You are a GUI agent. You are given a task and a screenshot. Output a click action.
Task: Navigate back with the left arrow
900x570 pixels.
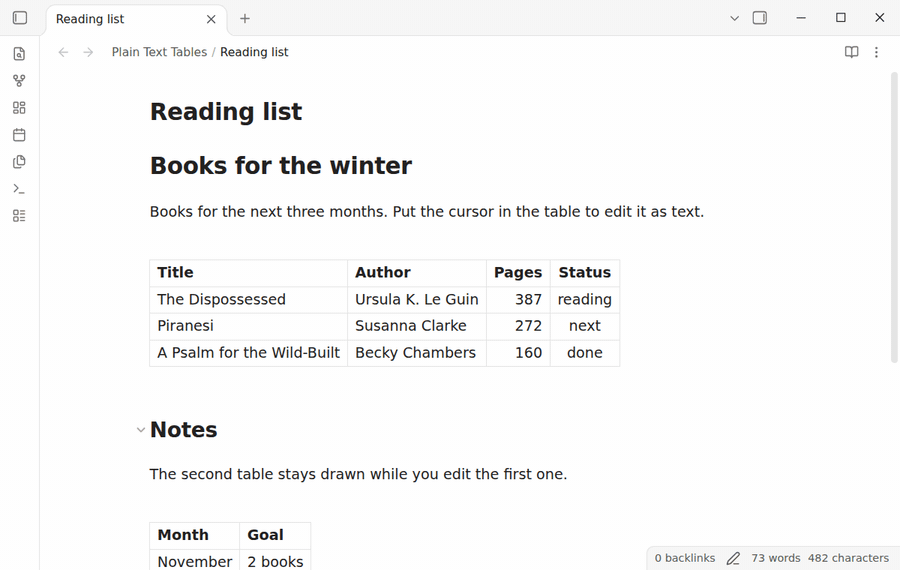pos(63,52)
